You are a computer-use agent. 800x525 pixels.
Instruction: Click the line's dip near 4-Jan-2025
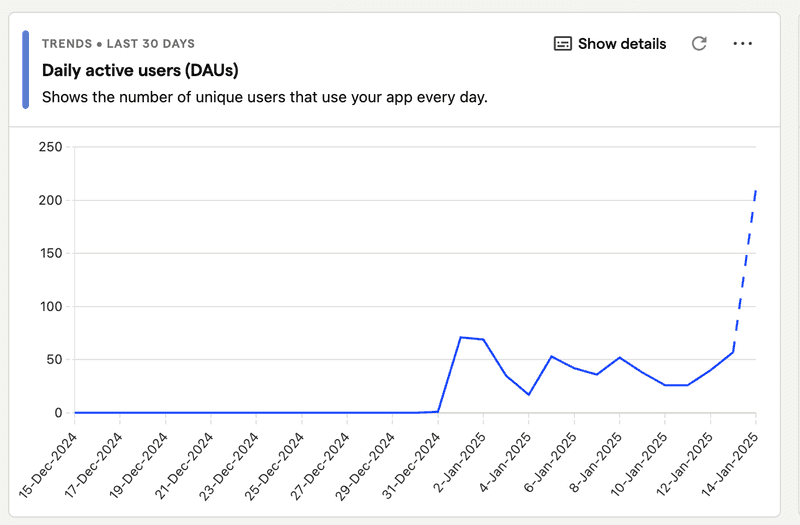[x=529, y=395]
